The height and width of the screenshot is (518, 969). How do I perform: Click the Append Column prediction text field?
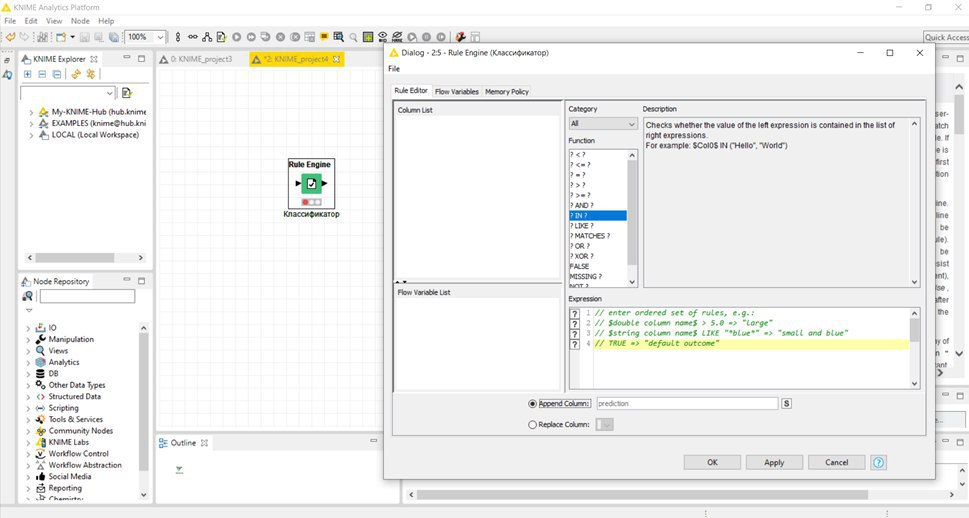pos(687,404)
